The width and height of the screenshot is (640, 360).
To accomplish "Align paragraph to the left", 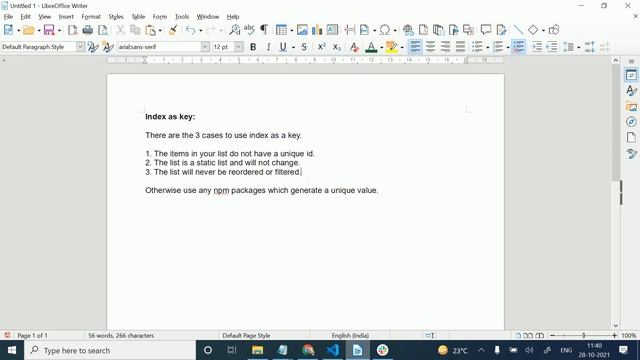I will point(415,47).
